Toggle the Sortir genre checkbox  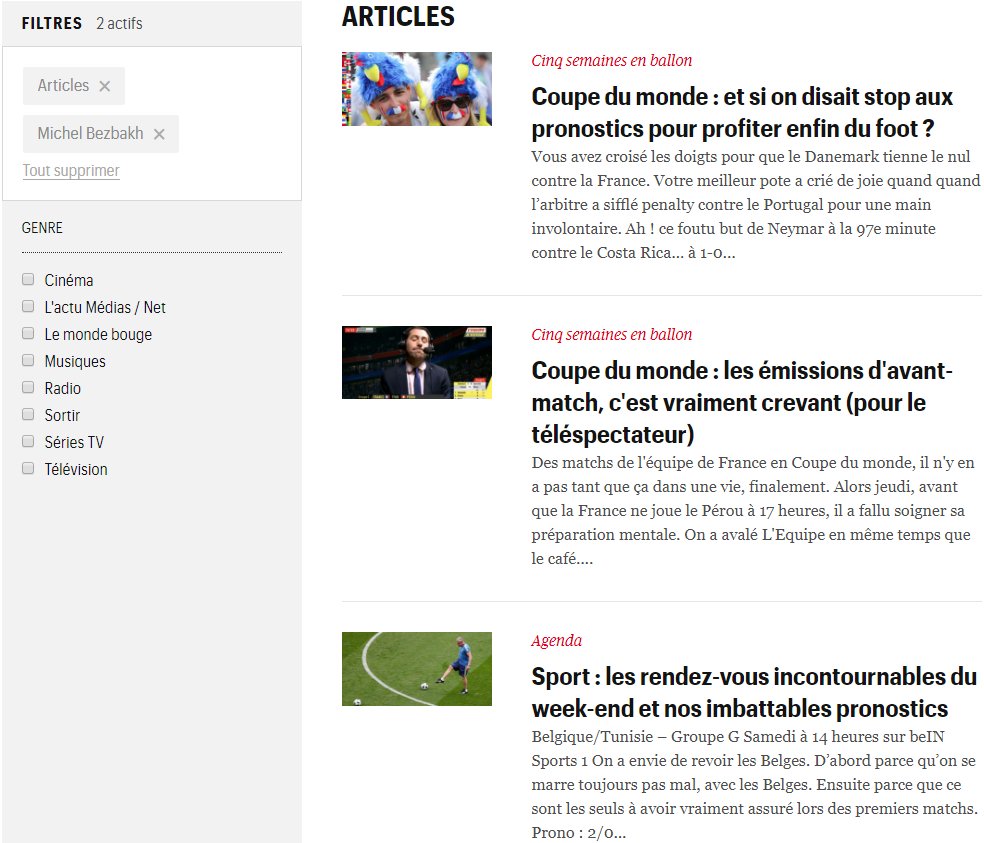pos(28,414)
